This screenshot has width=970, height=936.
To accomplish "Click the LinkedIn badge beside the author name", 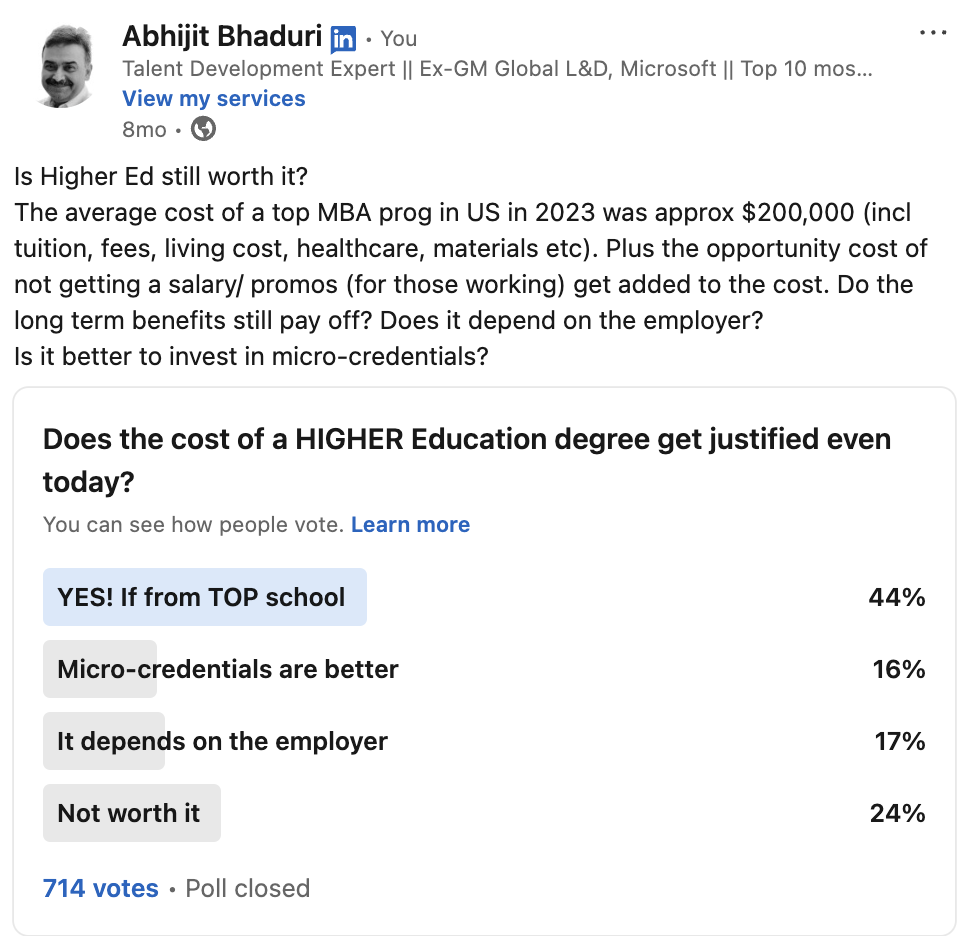I will [343, 39].
